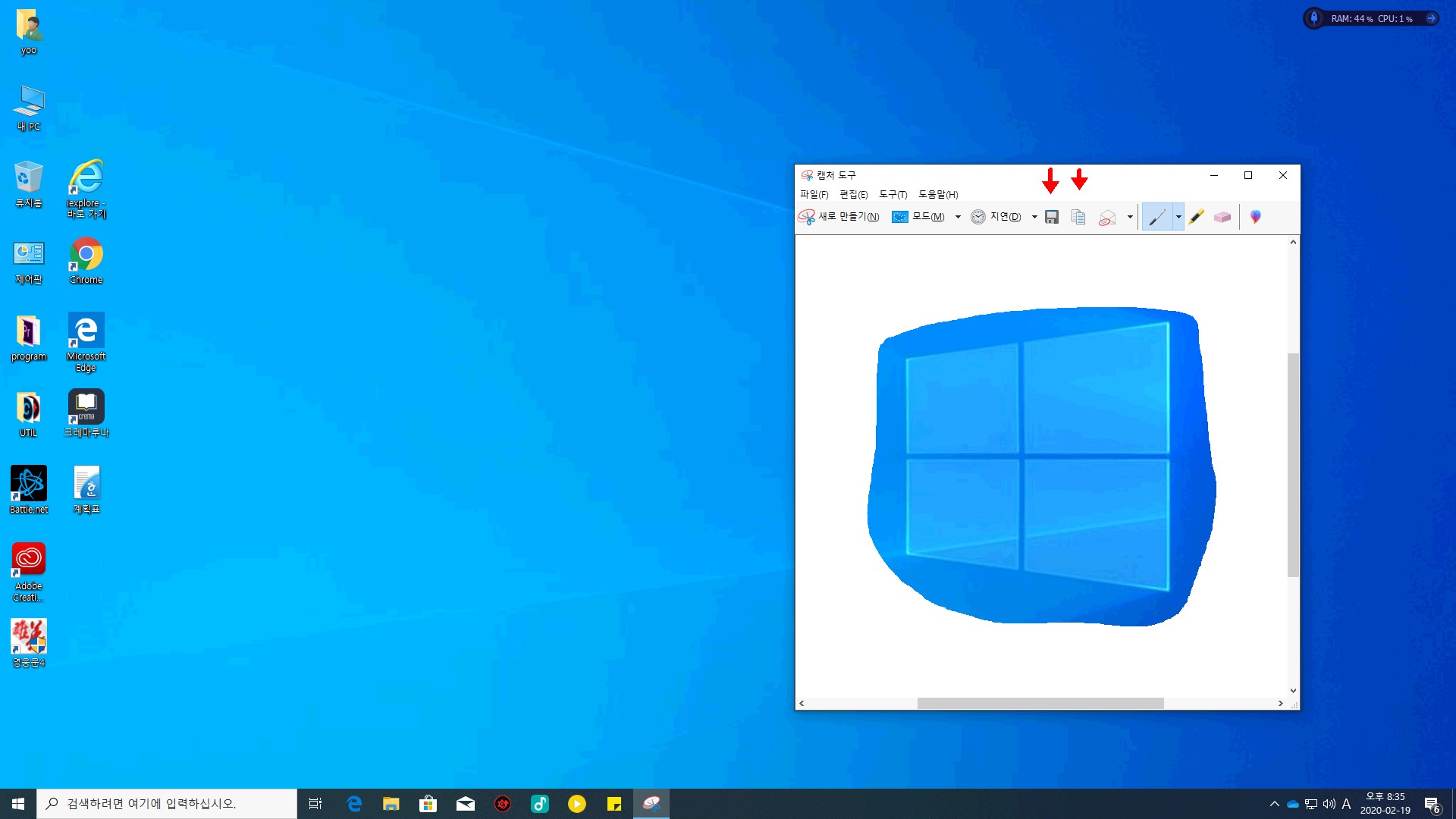Image resolution: width=1456 pixels, height=819 pixels.
Task: Expand the 지연(D) delay dropdown arrow
Action: [1034, 217]
